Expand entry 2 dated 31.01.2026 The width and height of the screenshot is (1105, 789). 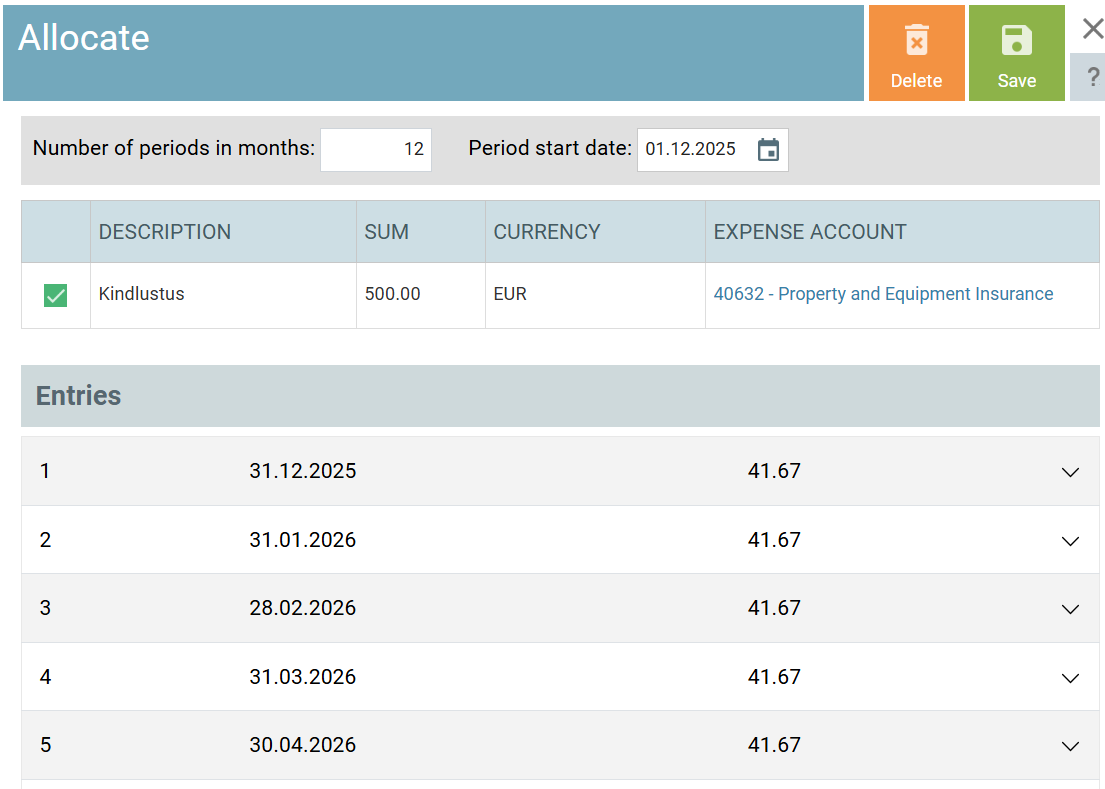(x=1070, y=541)
